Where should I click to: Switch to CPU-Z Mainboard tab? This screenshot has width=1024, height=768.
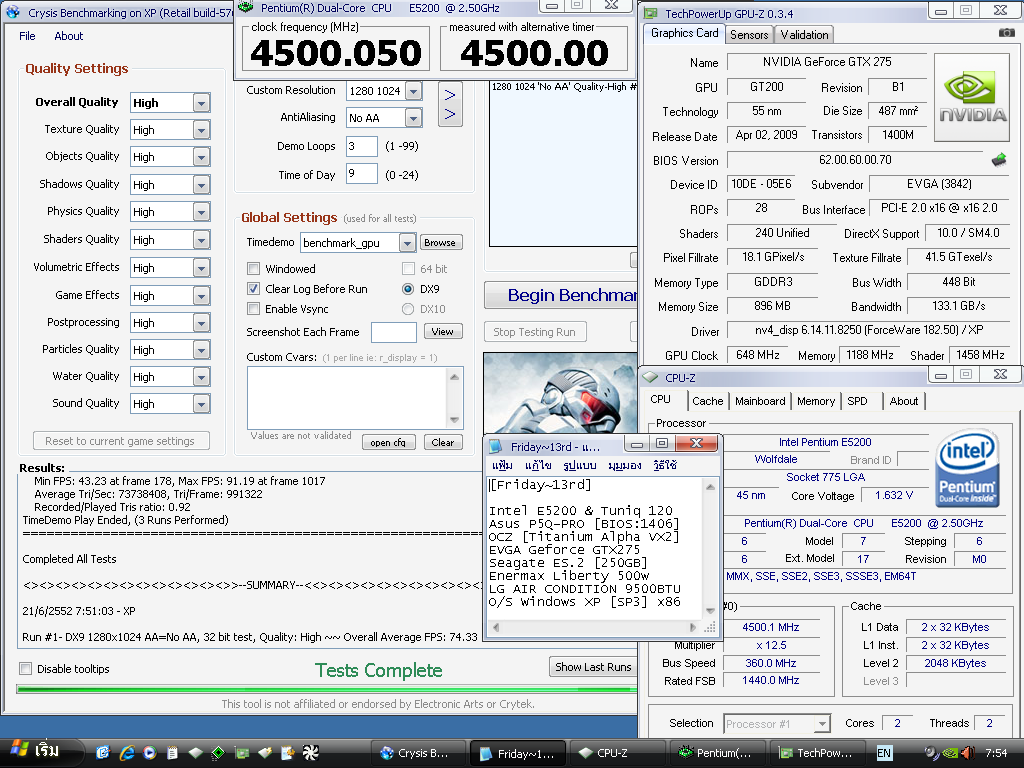pos(760,401)
